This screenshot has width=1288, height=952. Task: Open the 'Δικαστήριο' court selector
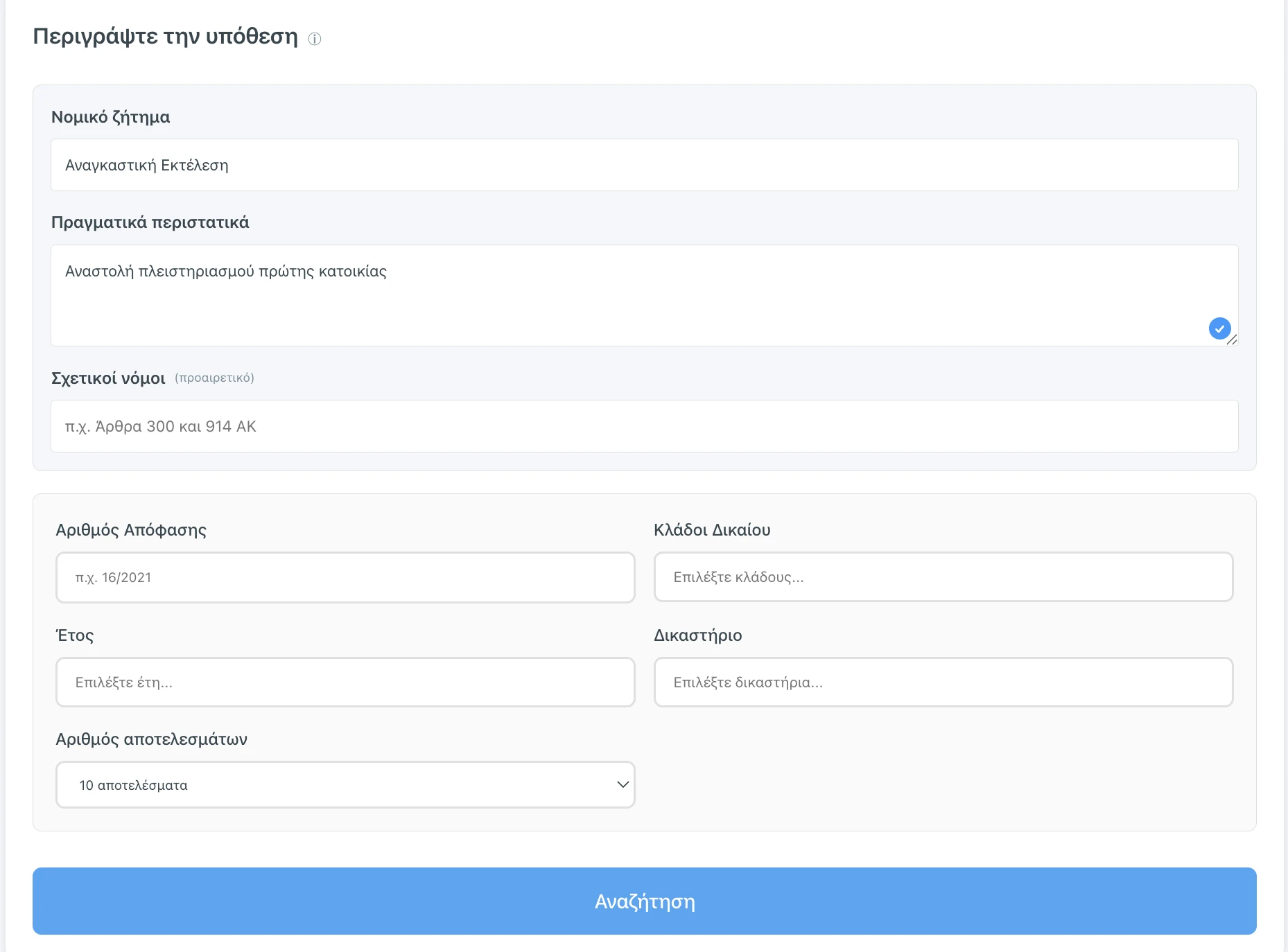pos(943,682)
